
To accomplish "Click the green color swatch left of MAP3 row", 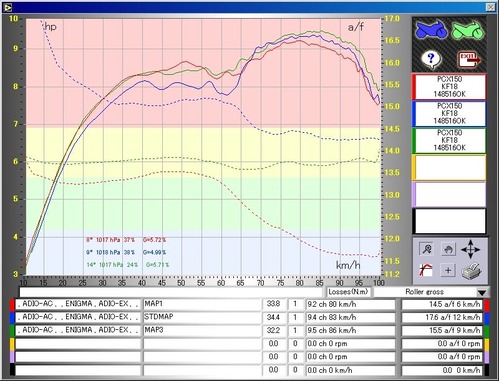I will 12,331.
